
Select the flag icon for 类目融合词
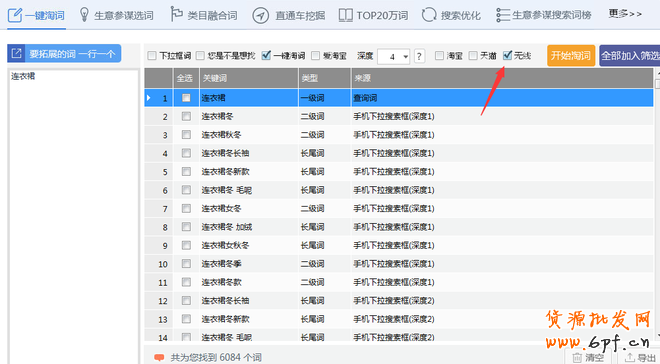pos(176,14)
